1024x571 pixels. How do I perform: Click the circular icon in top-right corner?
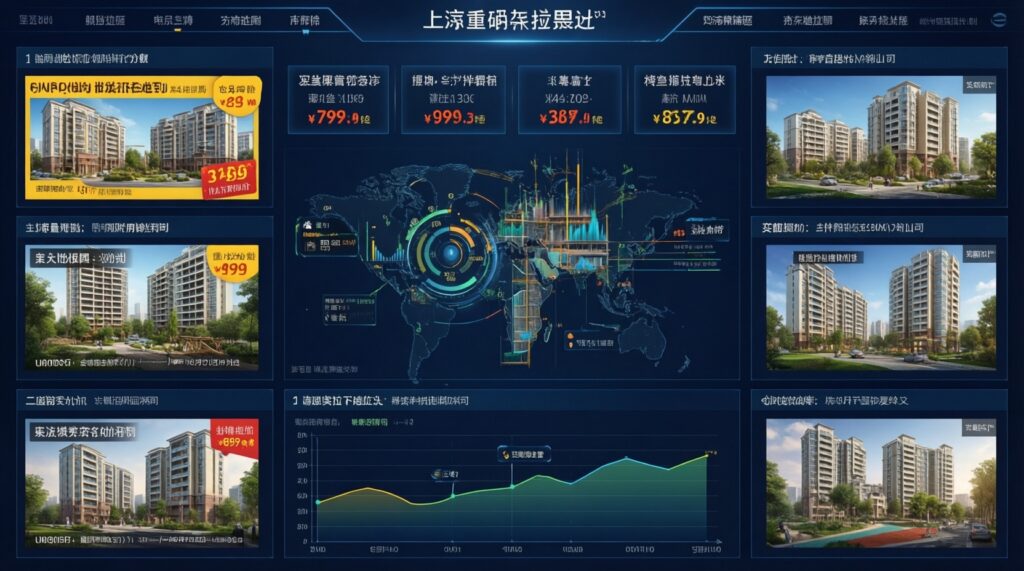click(x=998, y=19)
